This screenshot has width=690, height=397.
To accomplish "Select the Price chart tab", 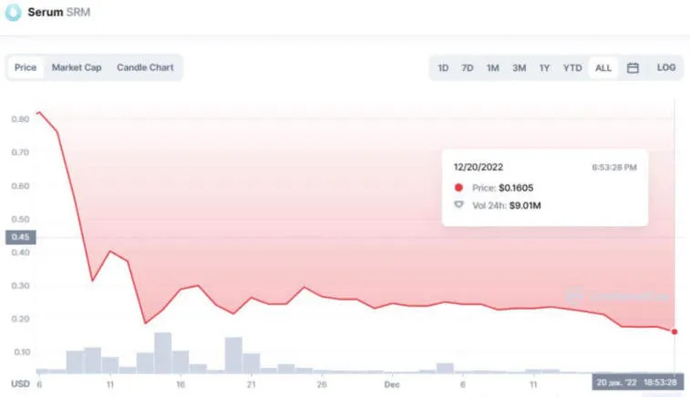I will [26, 68].
